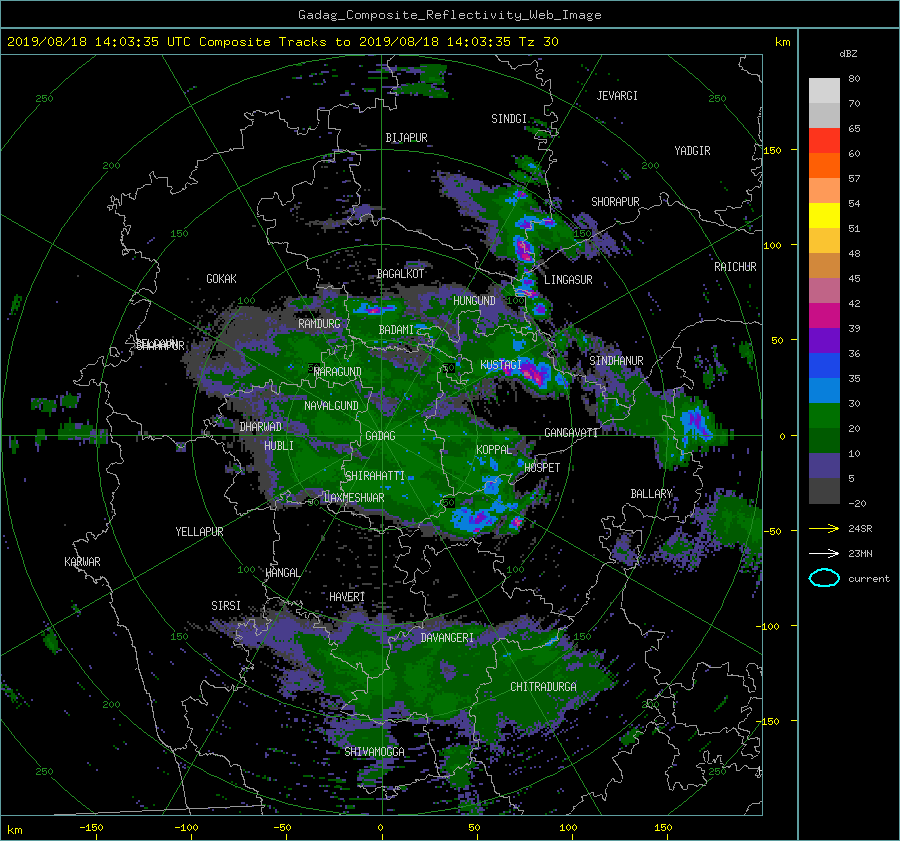This screenshot has width=900, height=841.
Task: Click the Gadag Composite Reflectivity title
Action: pos(449,15)
